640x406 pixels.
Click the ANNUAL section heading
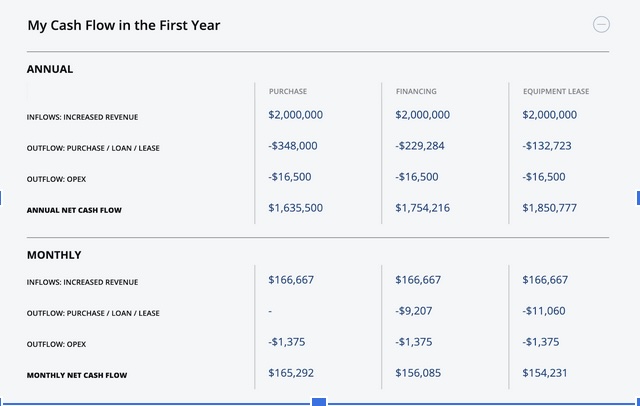(50, 70)
